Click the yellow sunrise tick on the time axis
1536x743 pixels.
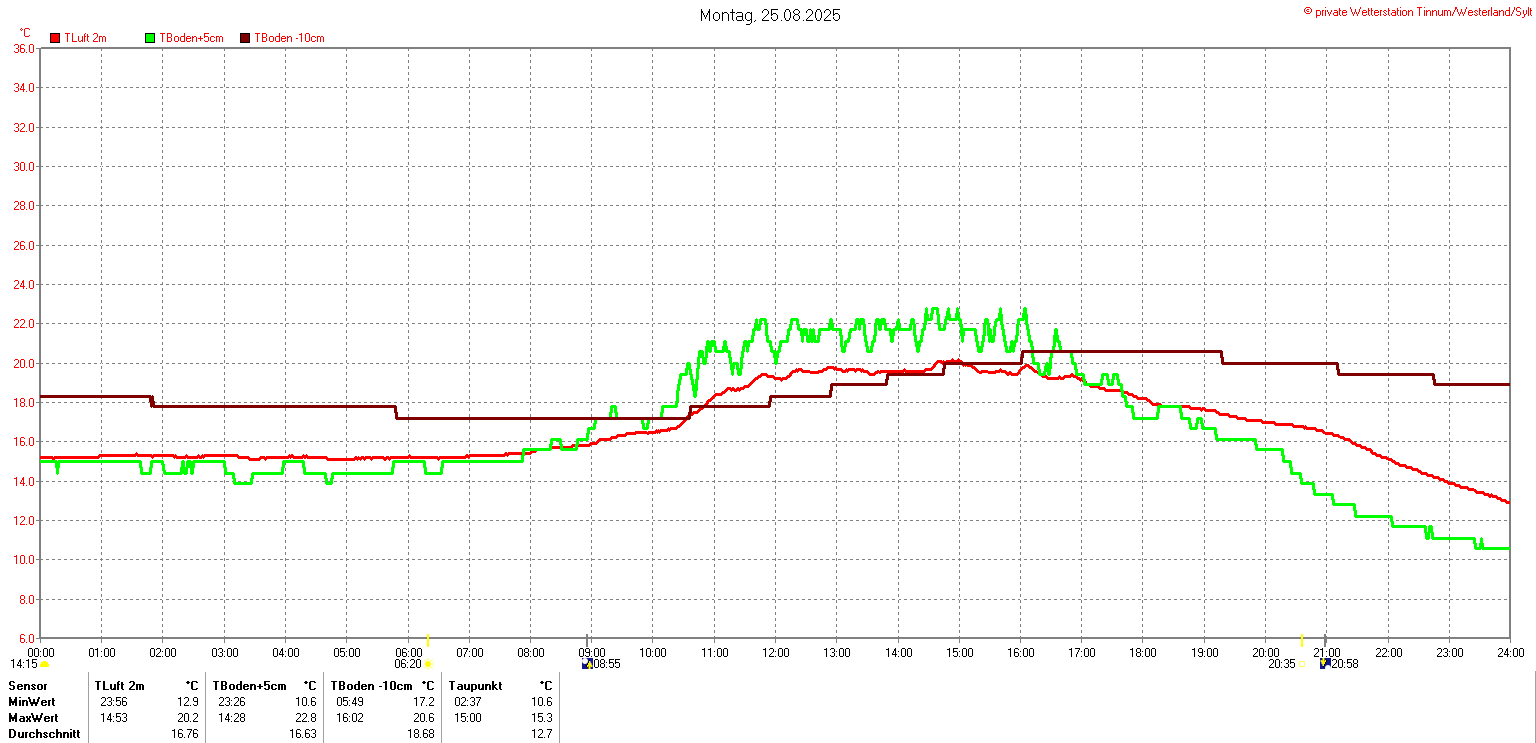point(428,641)
